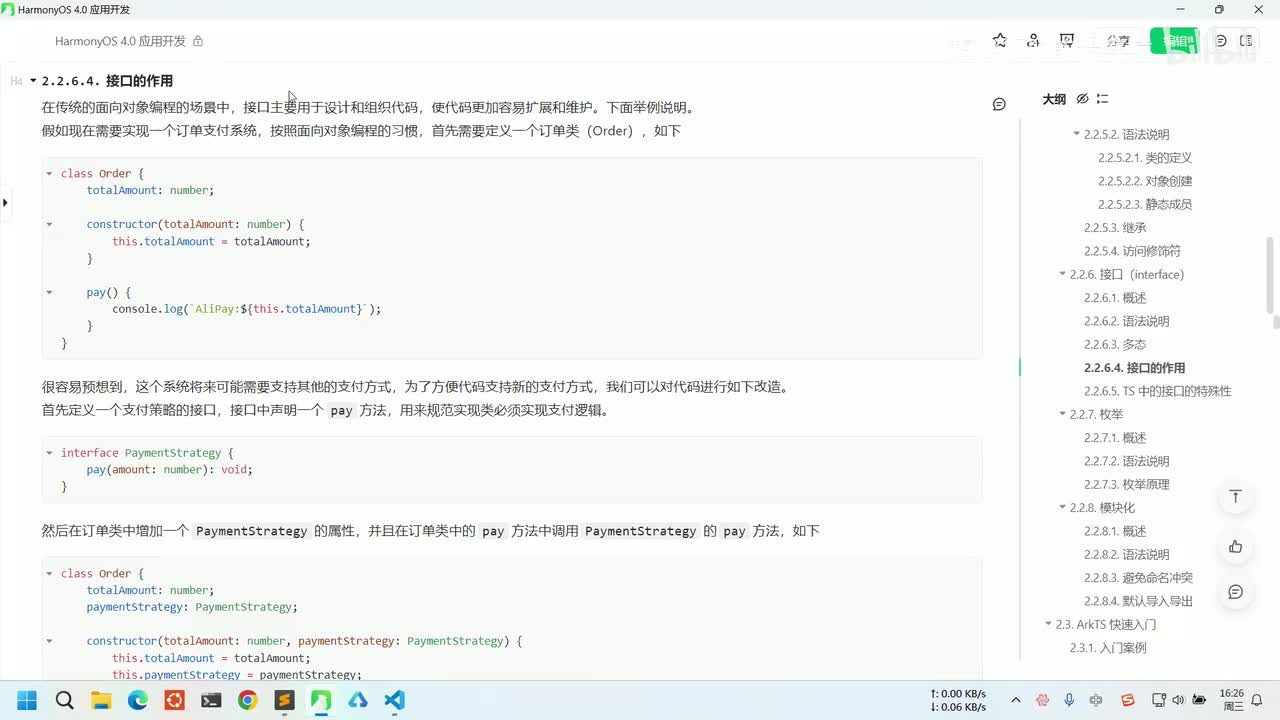This screenshot has width=1280, height=720.
Task: Expand the left sidebar arrow
Action: (5, 203)
